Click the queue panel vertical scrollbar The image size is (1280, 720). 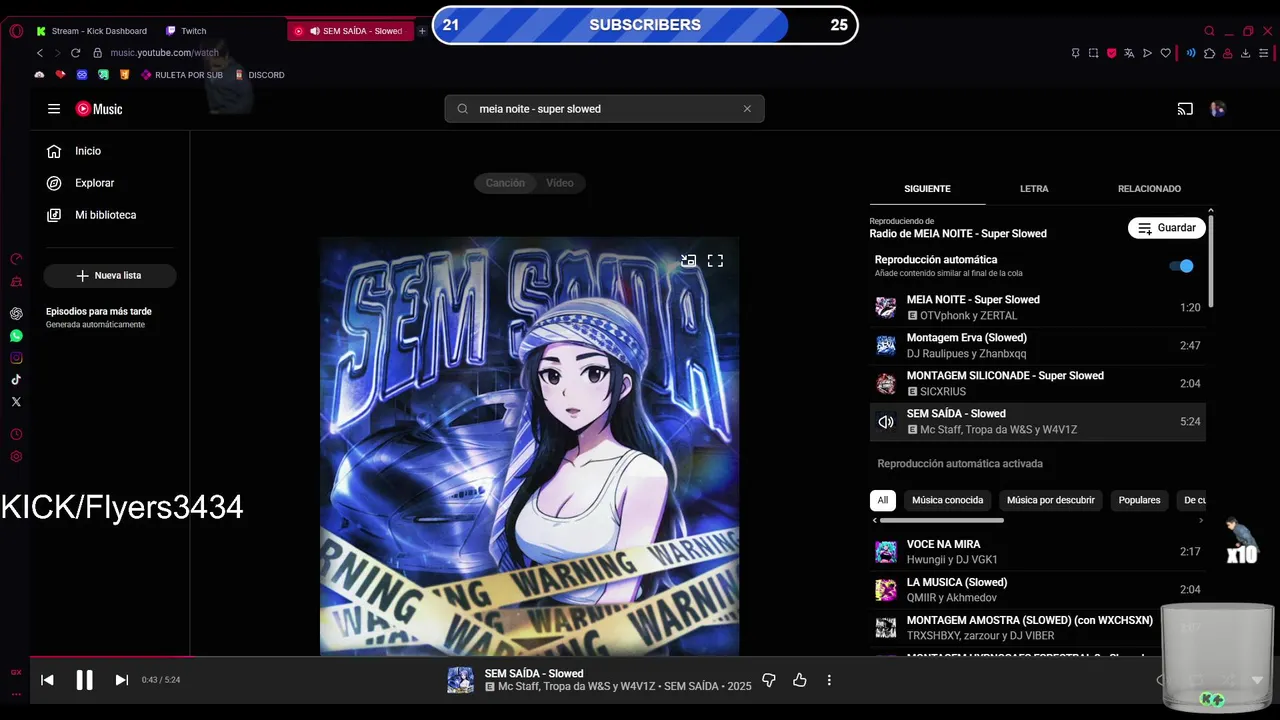[x=1211, y=261]
